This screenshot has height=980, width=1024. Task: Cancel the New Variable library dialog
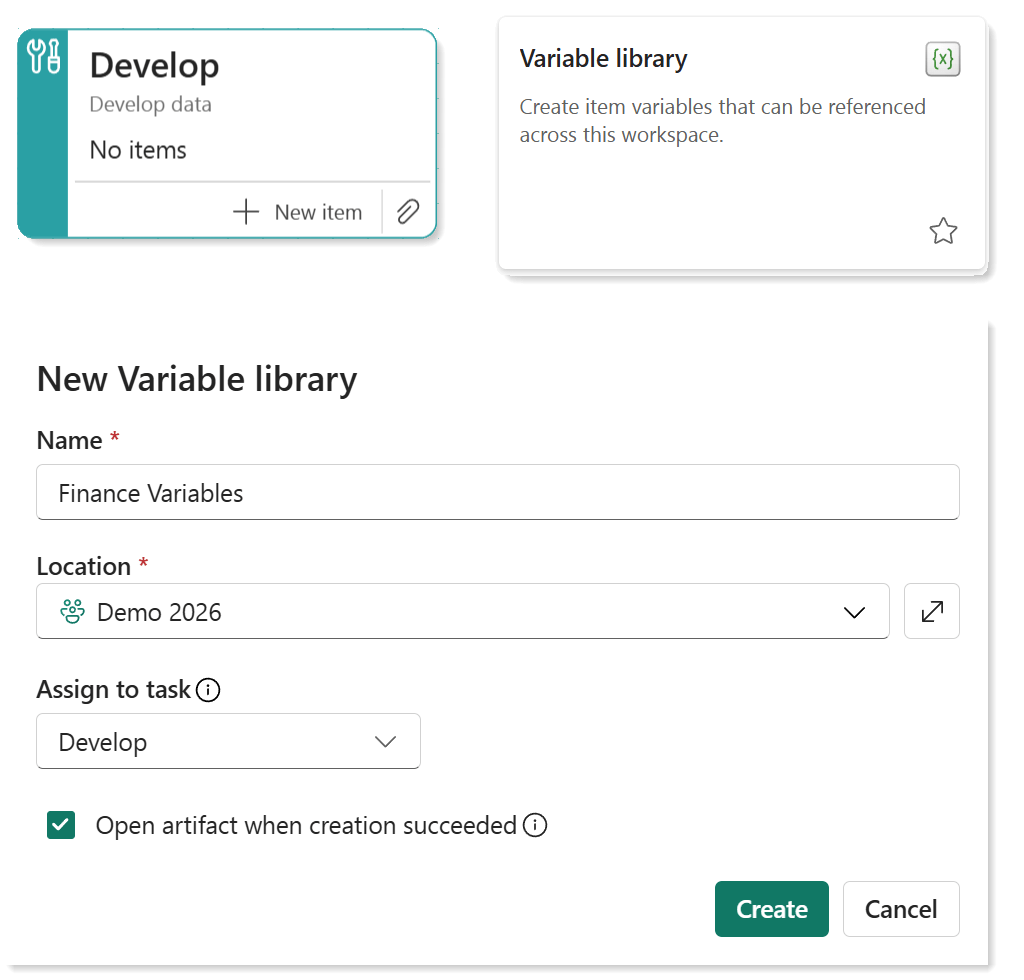point(900,909)
